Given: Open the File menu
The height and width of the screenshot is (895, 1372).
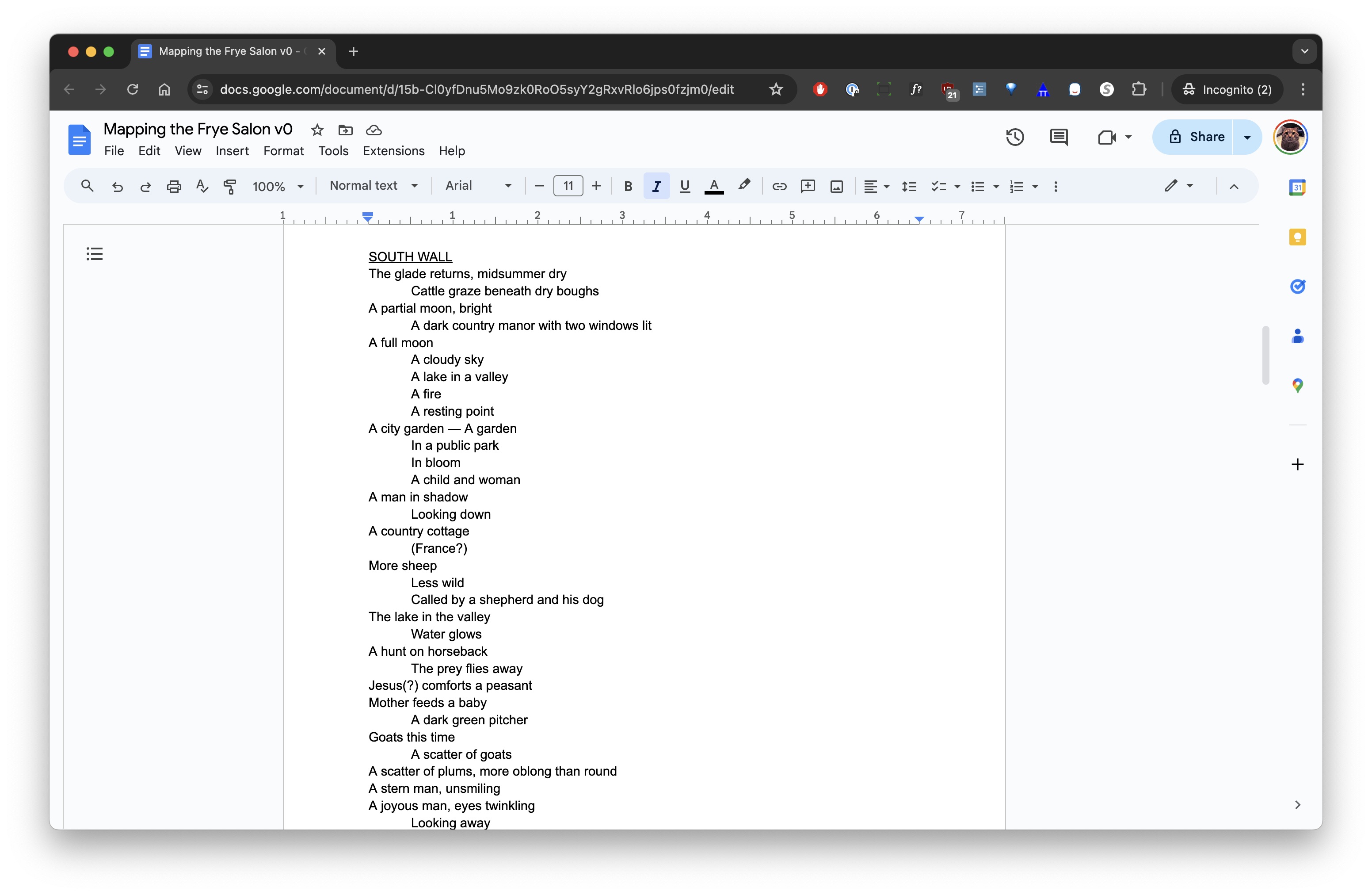Looking at the screenshot, I should (114, 150).
